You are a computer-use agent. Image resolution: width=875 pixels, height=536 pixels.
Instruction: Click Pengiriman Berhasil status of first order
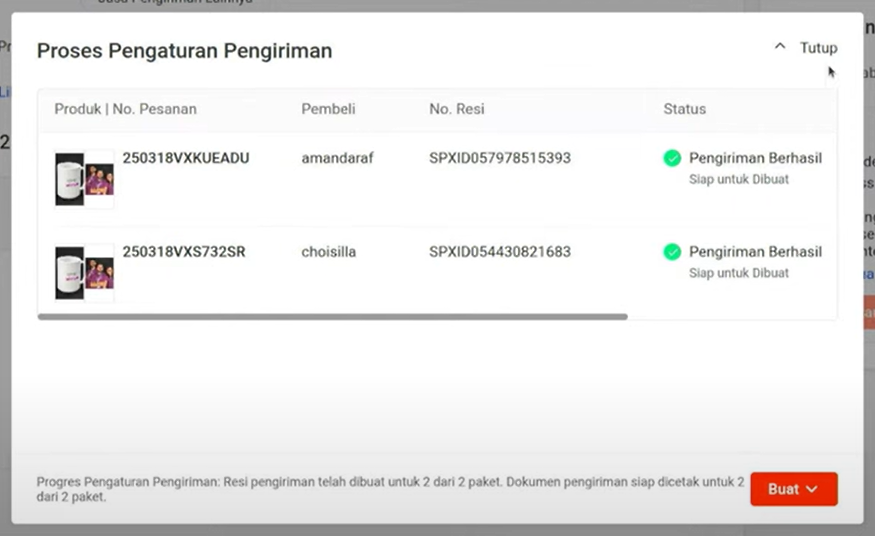[755, 158]
